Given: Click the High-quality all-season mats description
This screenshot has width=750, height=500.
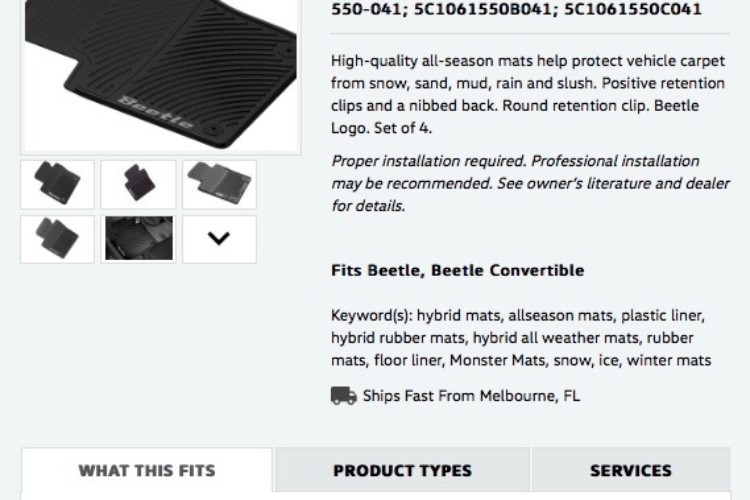Looking at the screenshot, I should (x=528, y=94).
